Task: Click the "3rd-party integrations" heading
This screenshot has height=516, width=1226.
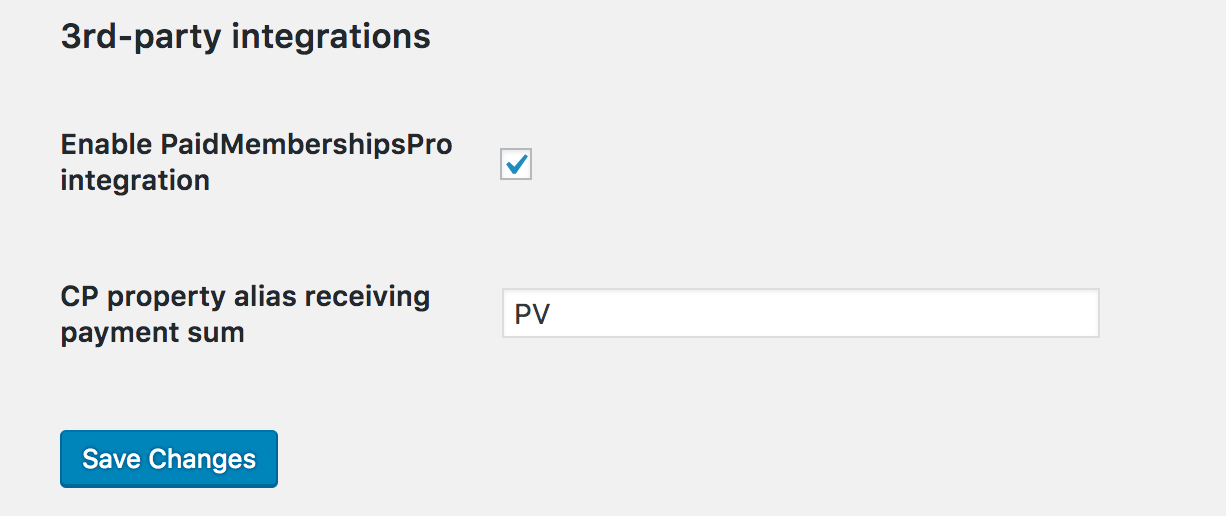Action: (245, 37)
